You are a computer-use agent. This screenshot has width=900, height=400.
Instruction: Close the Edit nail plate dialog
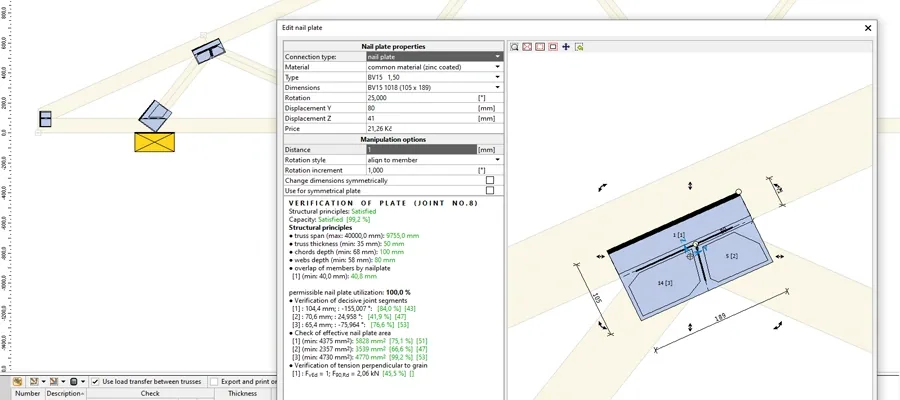868,28
